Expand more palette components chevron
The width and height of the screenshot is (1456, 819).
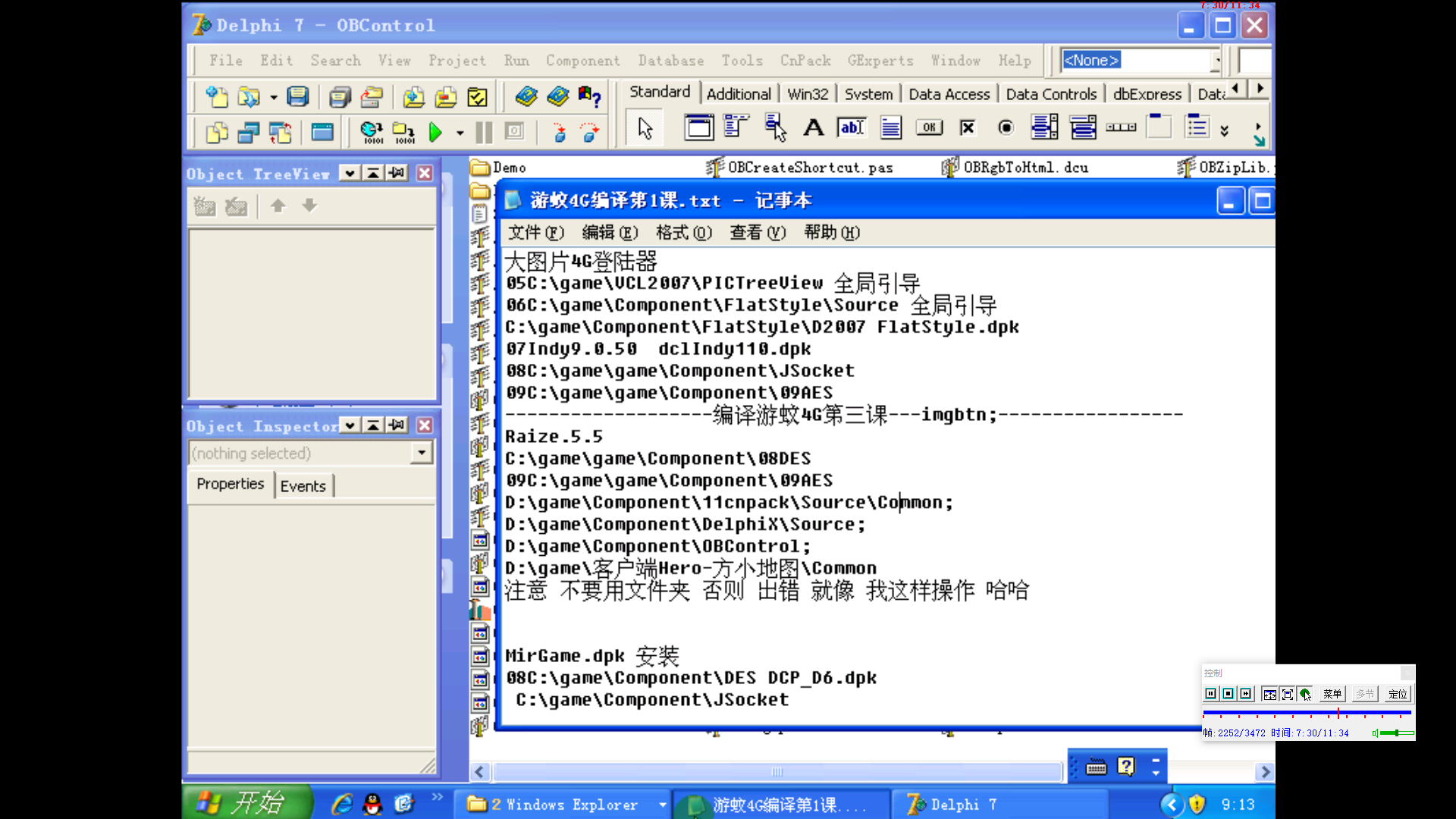point(1224,130)
